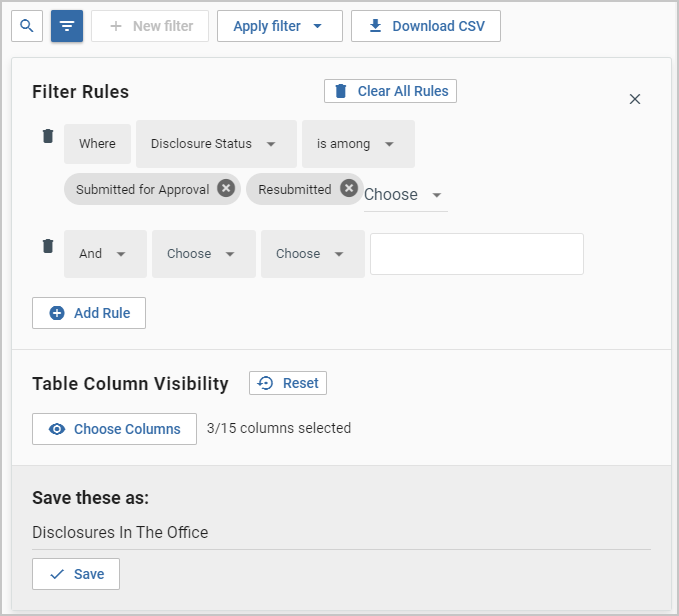
Task: Delete the Disclosure Status rule with trash icon
Action: (x=47, y=137)
